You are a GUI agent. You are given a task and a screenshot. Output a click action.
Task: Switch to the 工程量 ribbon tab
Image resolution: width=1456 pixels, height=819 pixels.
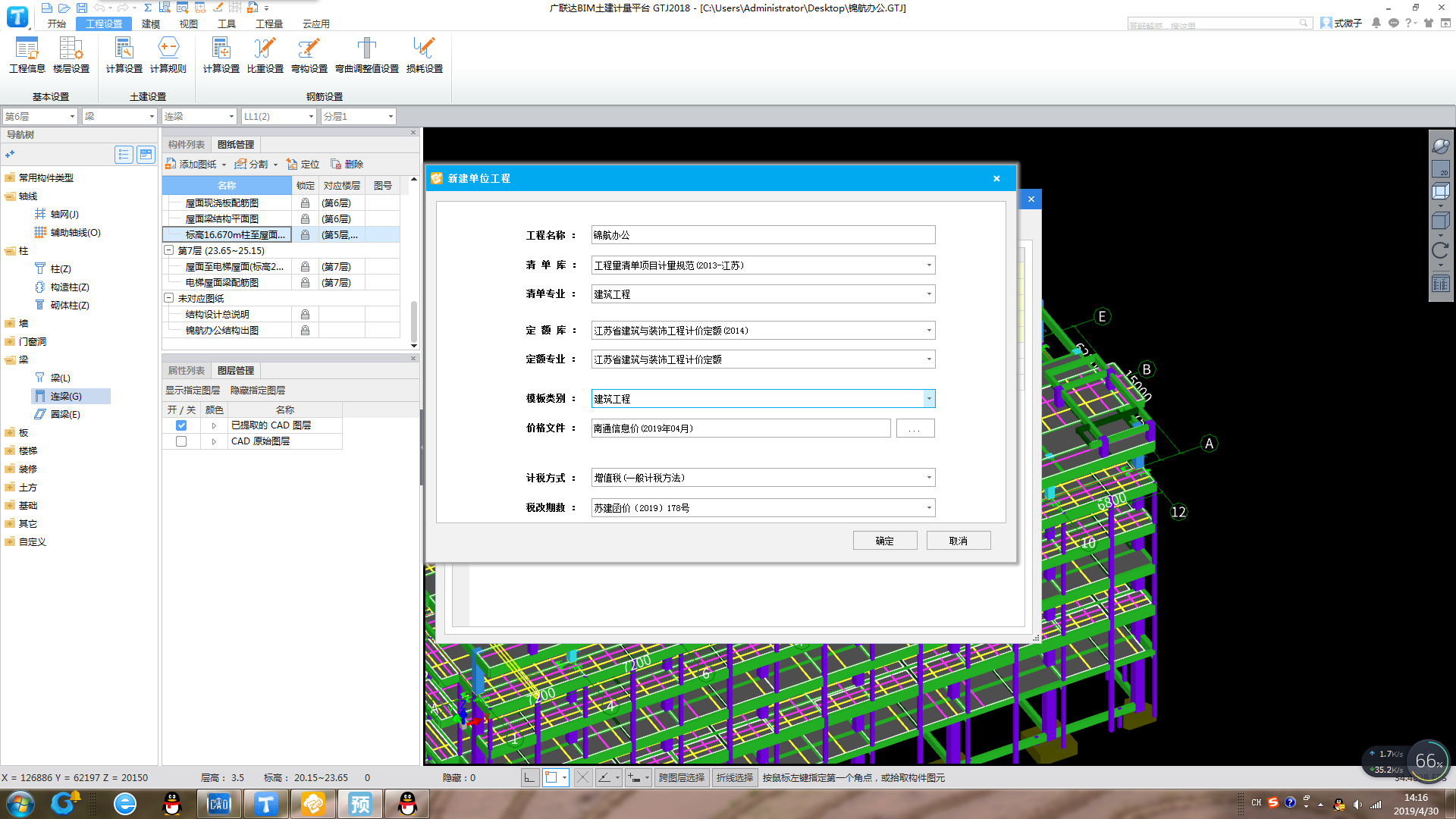pos(269,24)
